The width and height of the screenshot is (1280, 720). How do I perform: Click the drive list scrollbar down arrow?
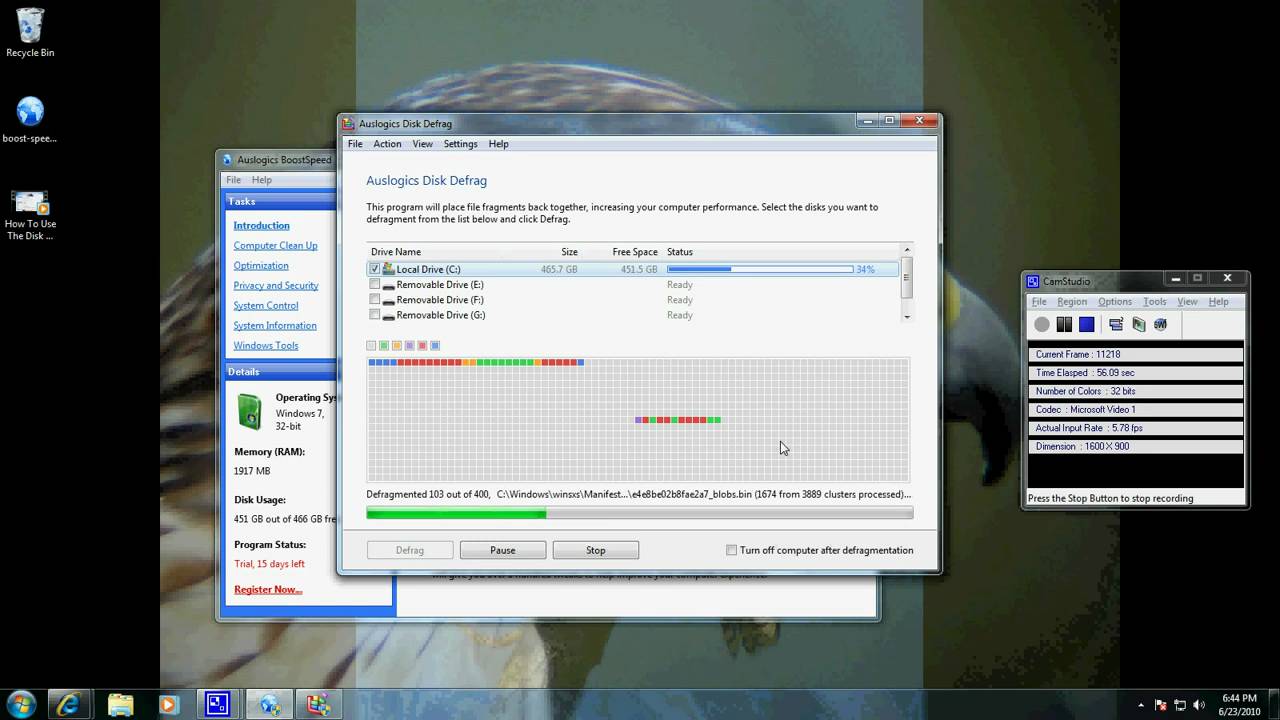pos(907,316)
